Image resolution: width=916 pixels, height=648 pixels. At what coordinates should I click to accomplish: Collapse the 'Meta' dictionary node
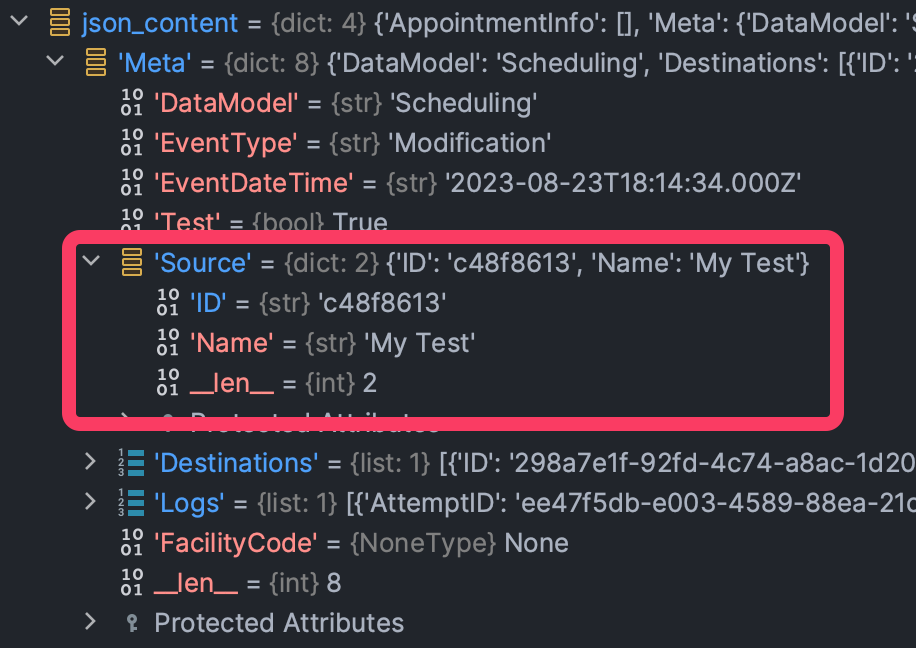pos(55,62)
